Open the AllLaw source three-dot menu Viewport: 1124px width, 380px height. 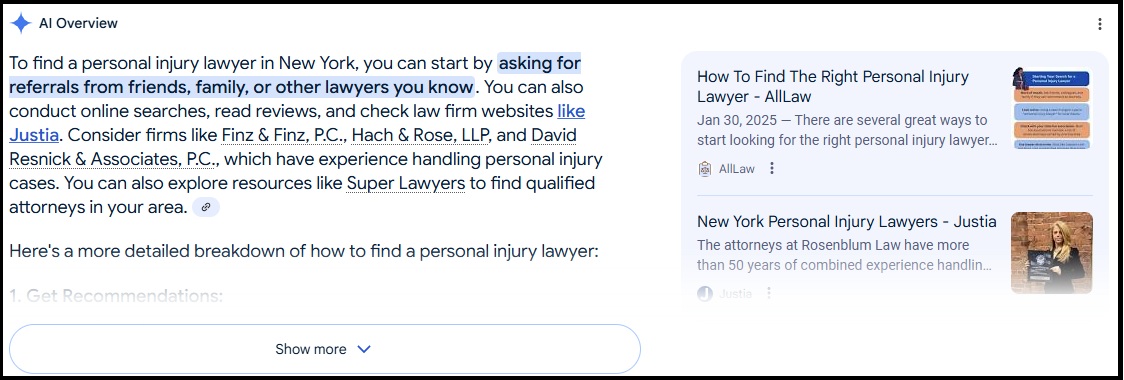[772, 168]
